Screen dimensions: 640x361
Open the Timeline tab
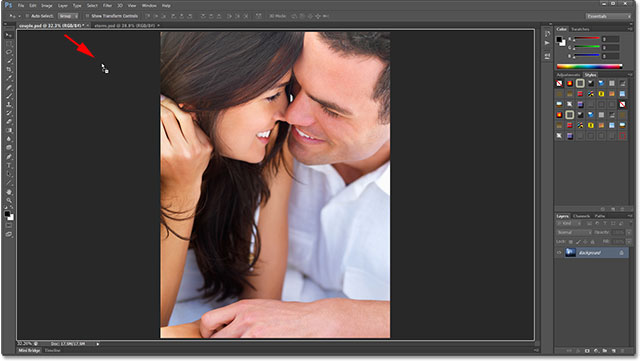[52, 350]
